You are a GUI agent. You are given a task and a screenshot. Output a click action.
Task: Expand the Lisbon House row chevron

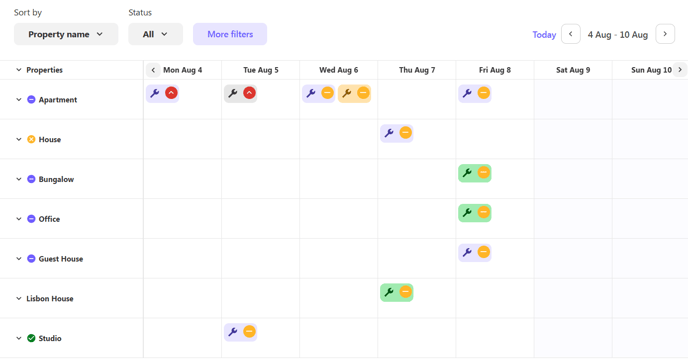point(19,299)
